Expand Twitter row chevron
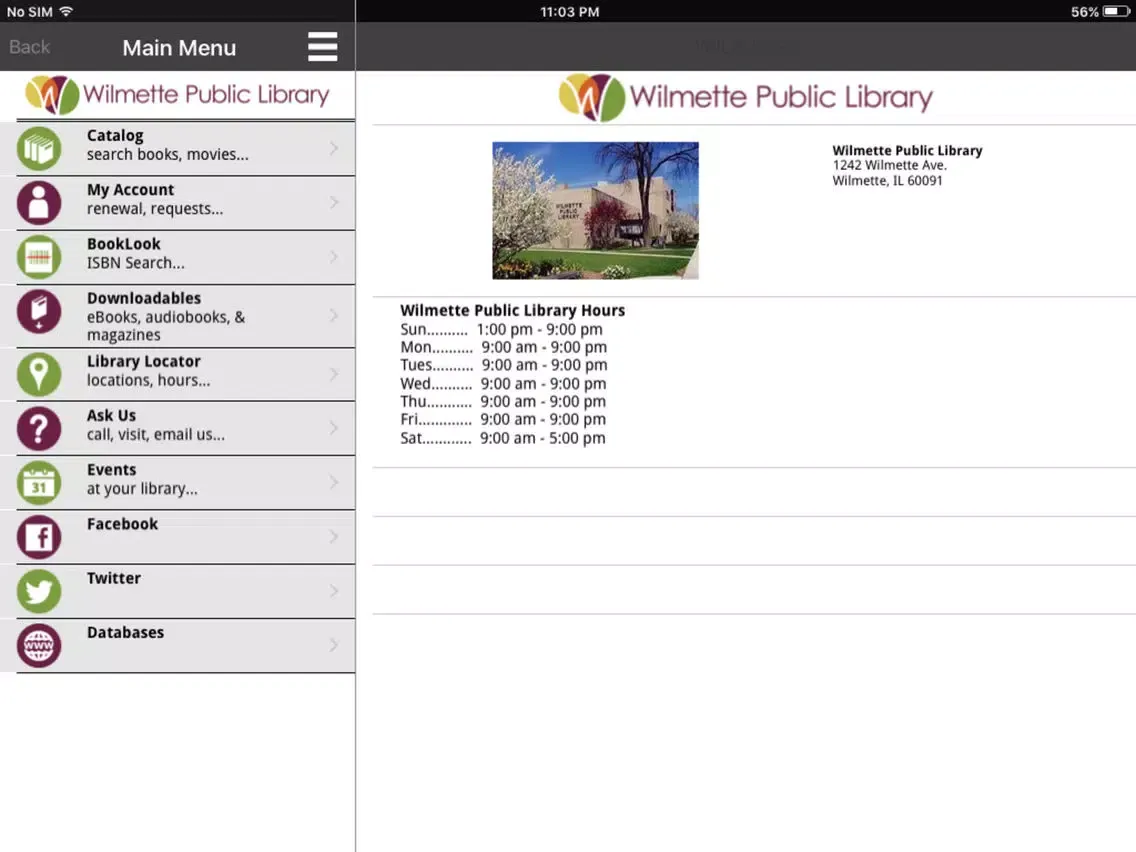Viewport: 1136px width, 852px height. click(x=333, y=591)
